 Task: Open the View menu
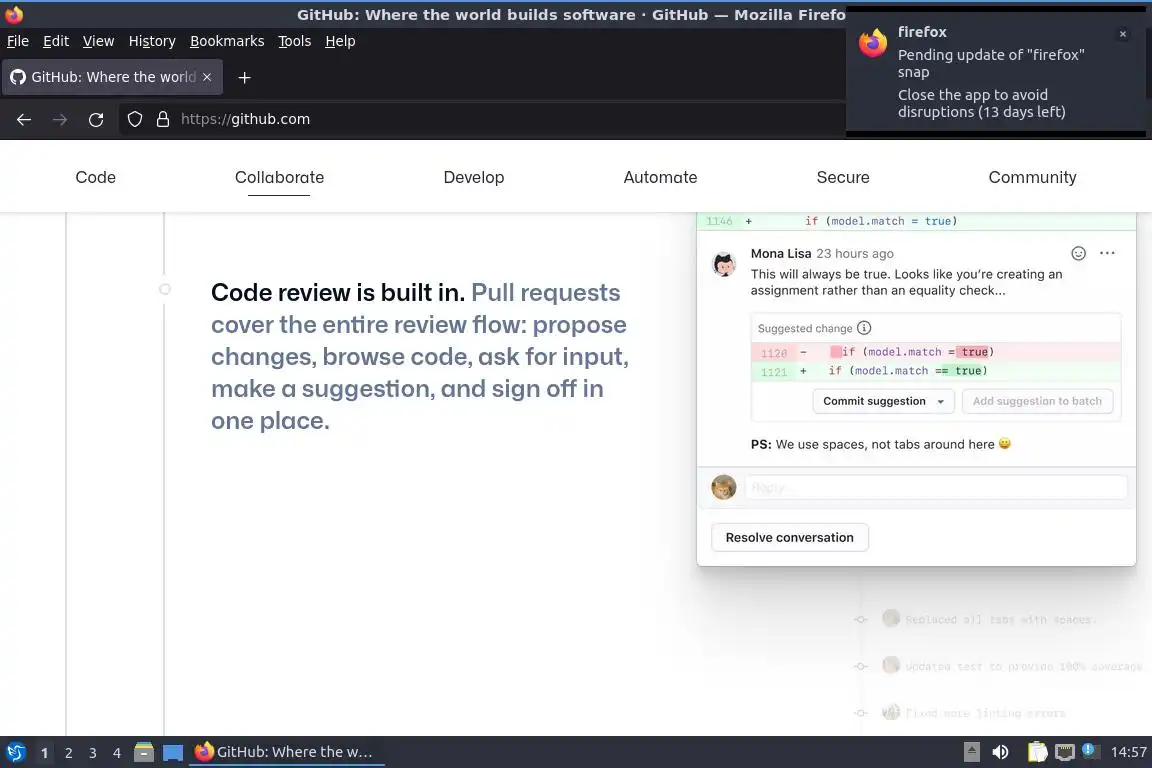(98, 41)
